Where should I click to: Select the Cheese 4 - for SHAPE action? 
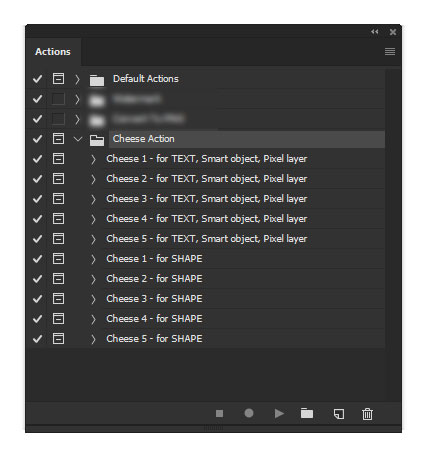click(x=154, y=319)
